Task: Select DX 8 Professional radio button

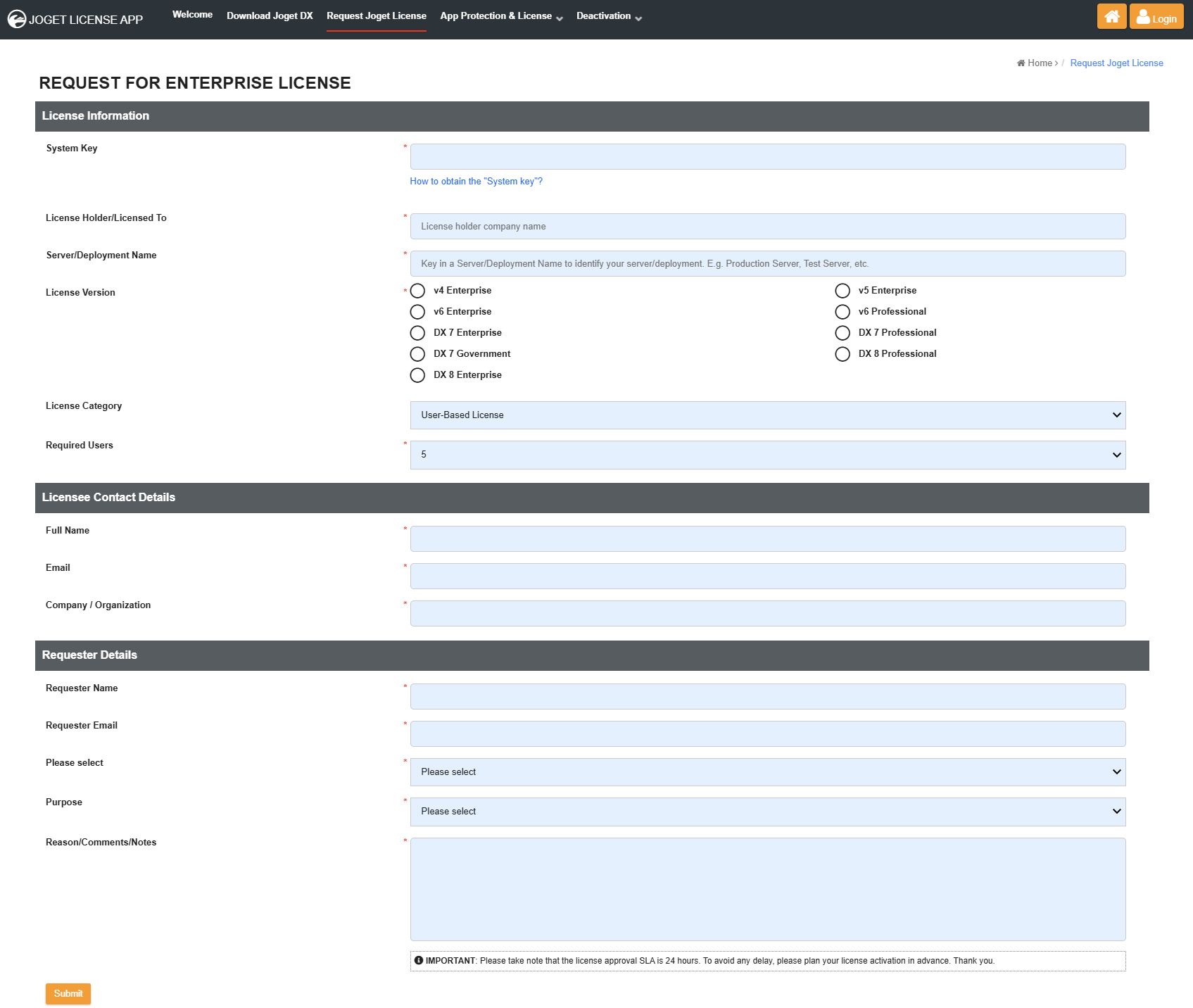Action: (x=842, y=354)
